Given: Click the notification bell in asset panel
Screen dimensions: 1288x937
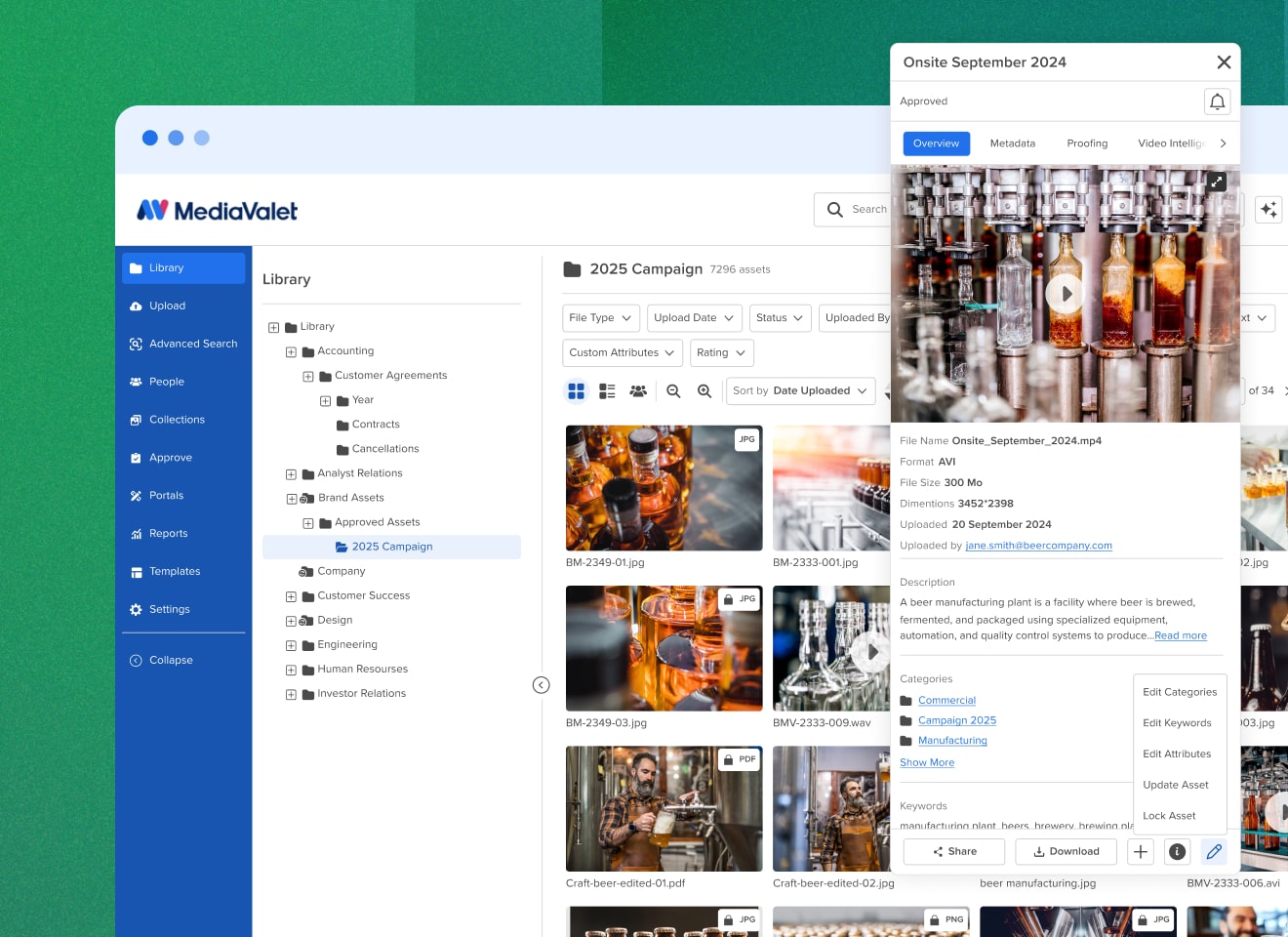Looking at the screenshot, I should click(x=1218, y=102).
